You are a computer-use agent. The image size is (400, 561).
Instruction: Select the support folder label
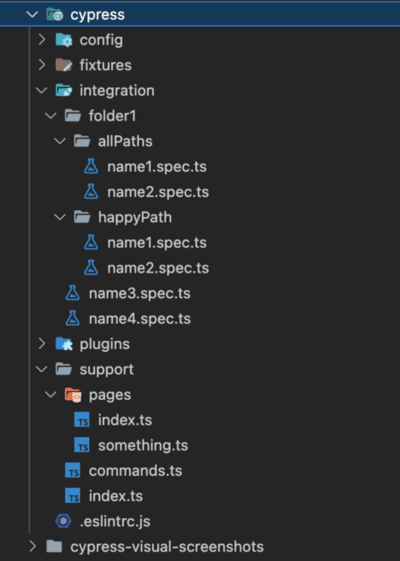click(106, 370)
